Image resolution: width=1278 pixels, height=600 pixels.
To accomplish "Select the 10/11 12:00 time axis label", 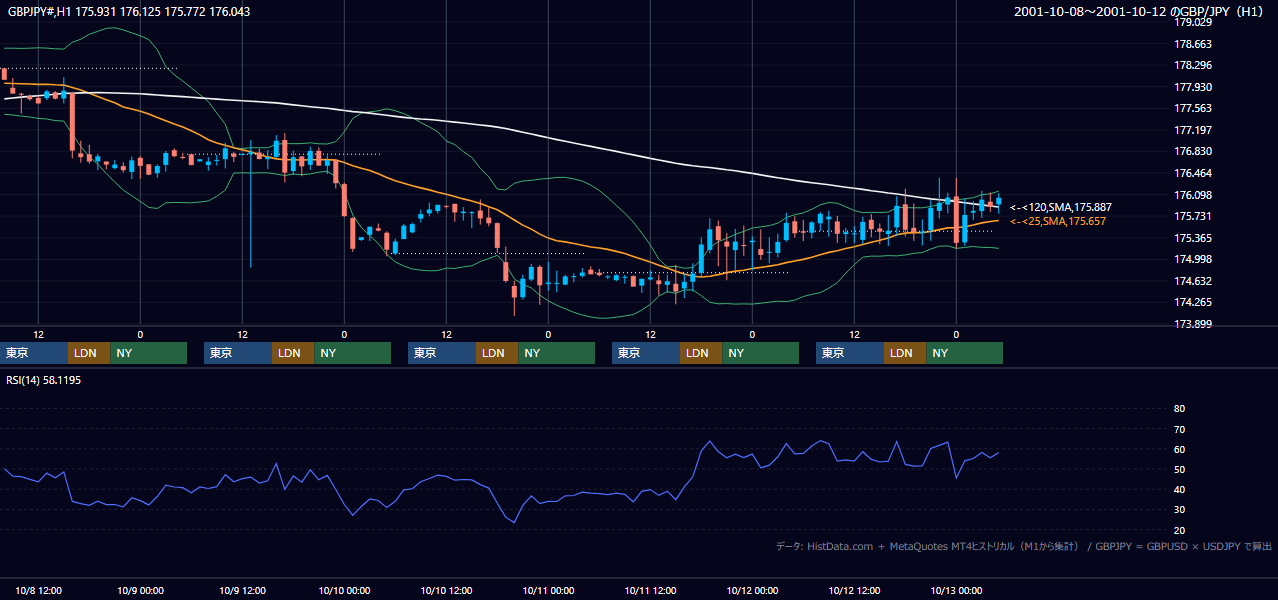I will (651, 590).
